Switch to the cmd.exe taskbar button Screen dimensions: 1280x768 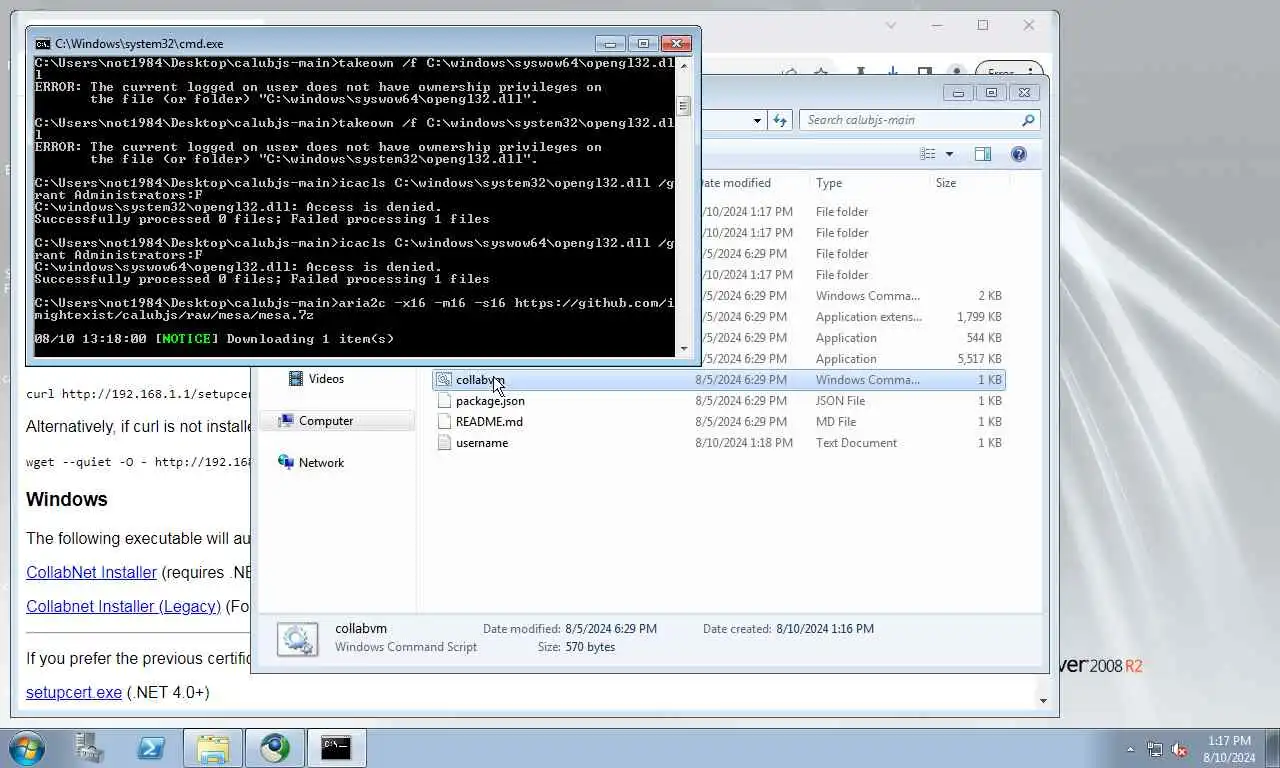(x=336, y=748)
